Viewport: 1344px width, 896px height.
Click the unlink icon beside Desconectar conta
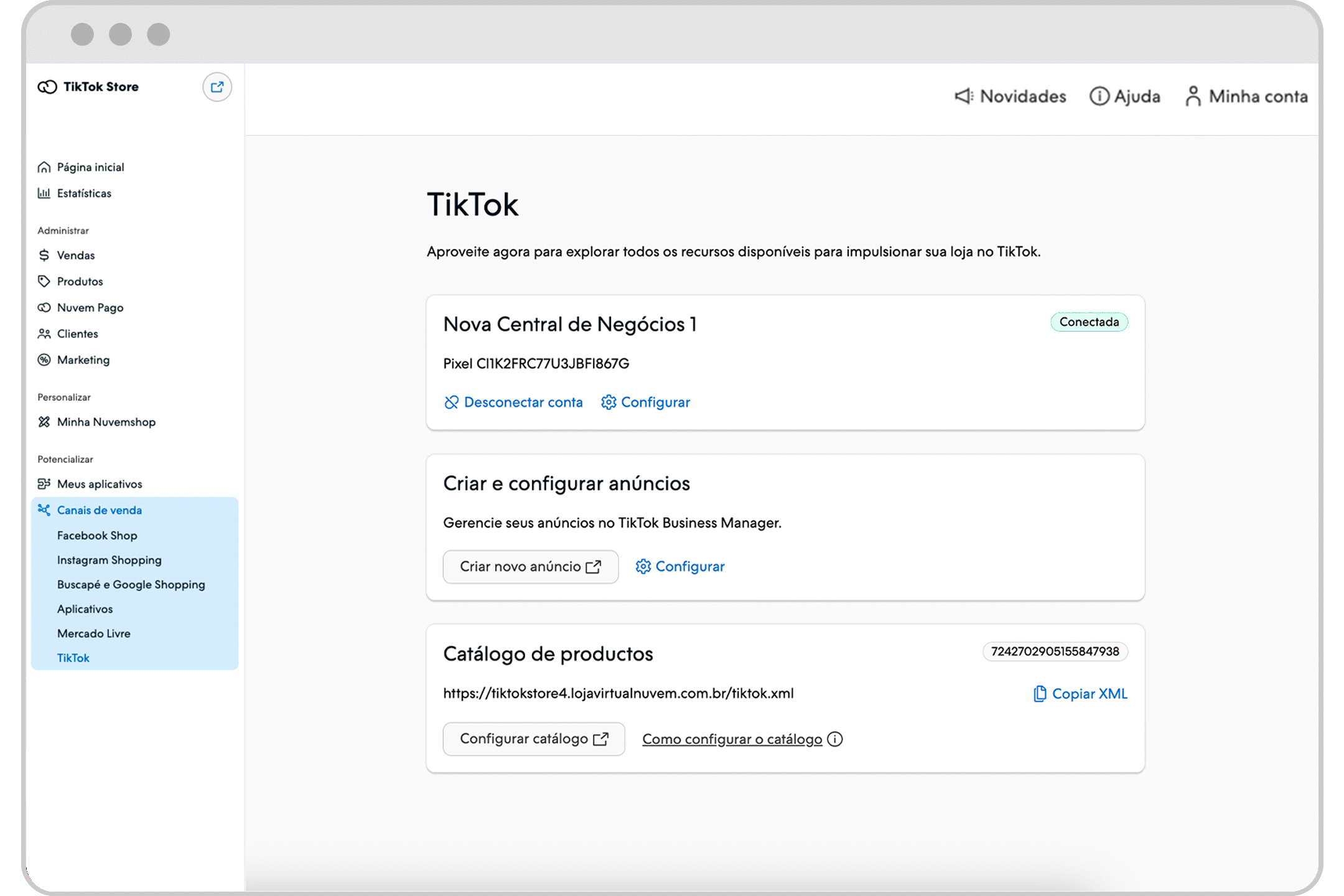click(452, 403)
